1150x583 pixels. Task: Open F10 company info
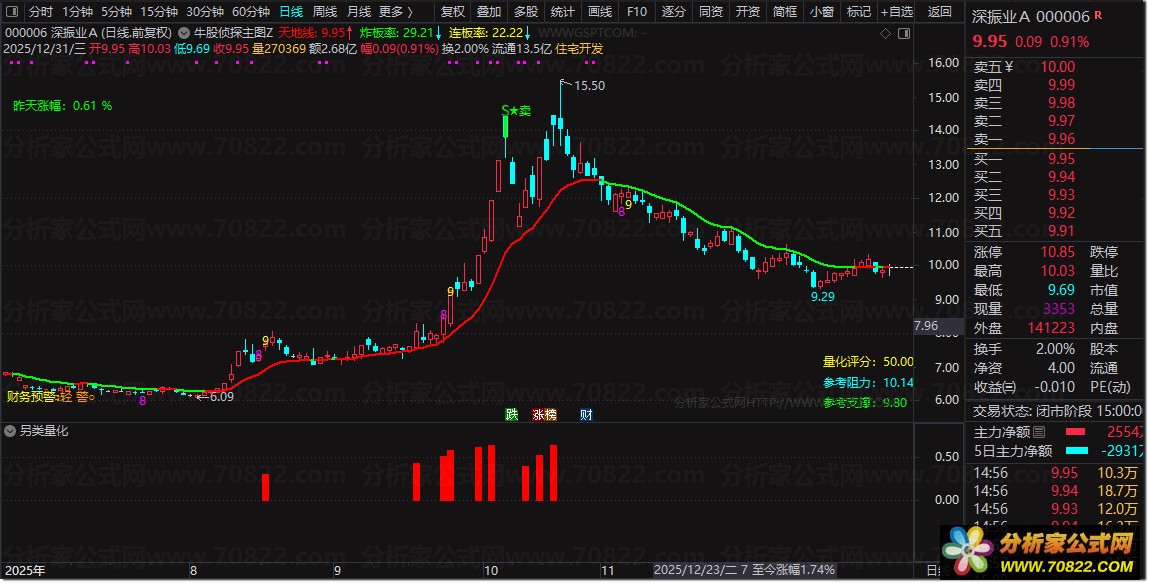pos(637,12)
